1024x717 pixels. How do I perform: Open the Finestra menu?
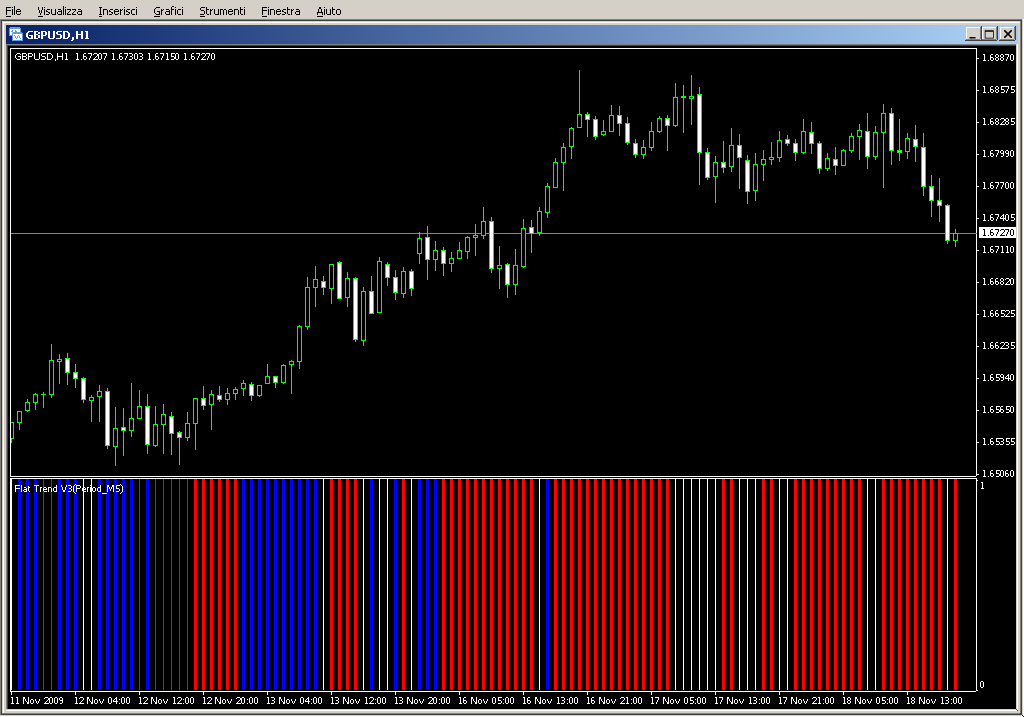tap(280, 11)
